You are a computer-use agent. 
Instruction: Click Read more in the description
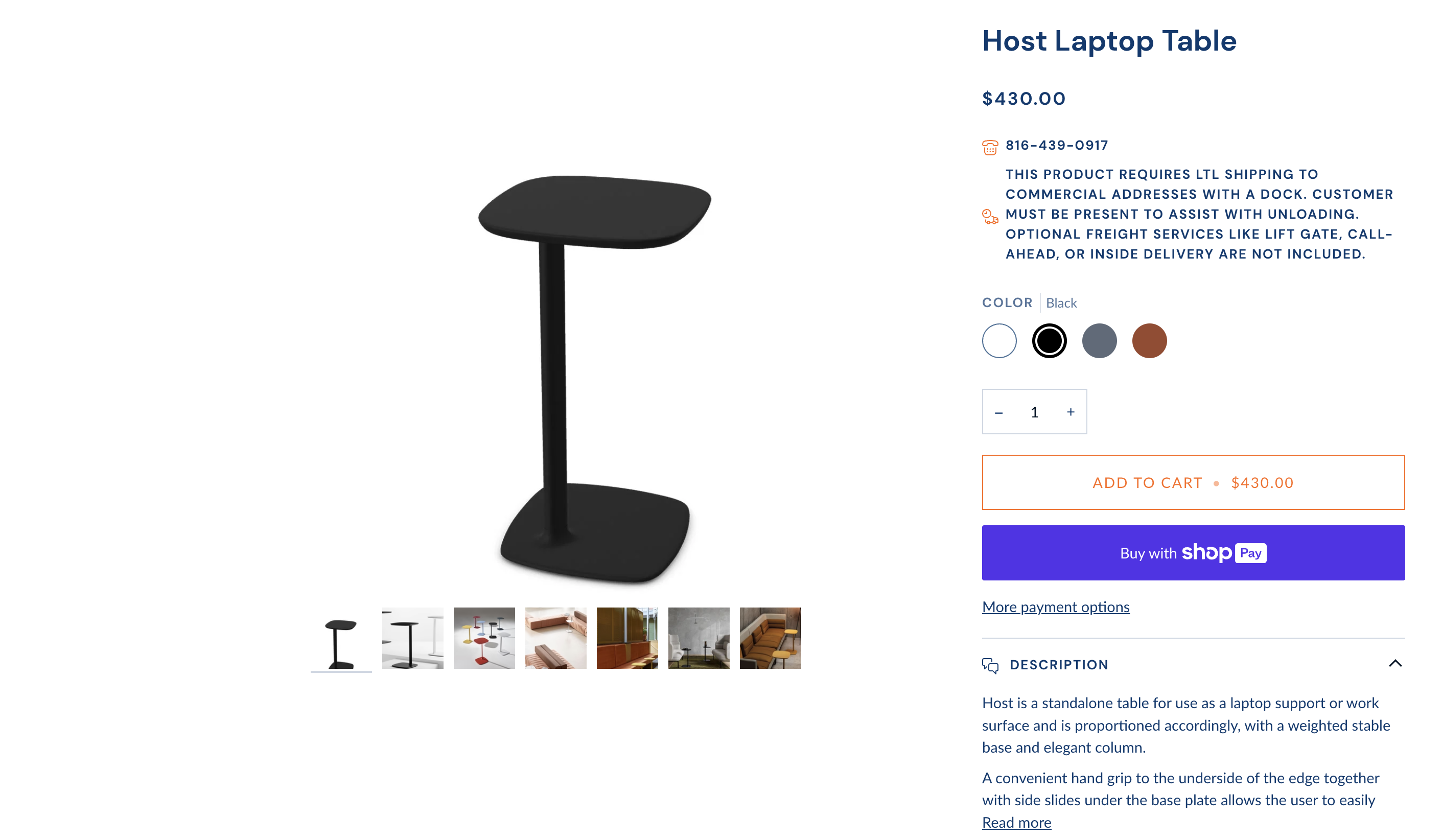(1016, 822)
